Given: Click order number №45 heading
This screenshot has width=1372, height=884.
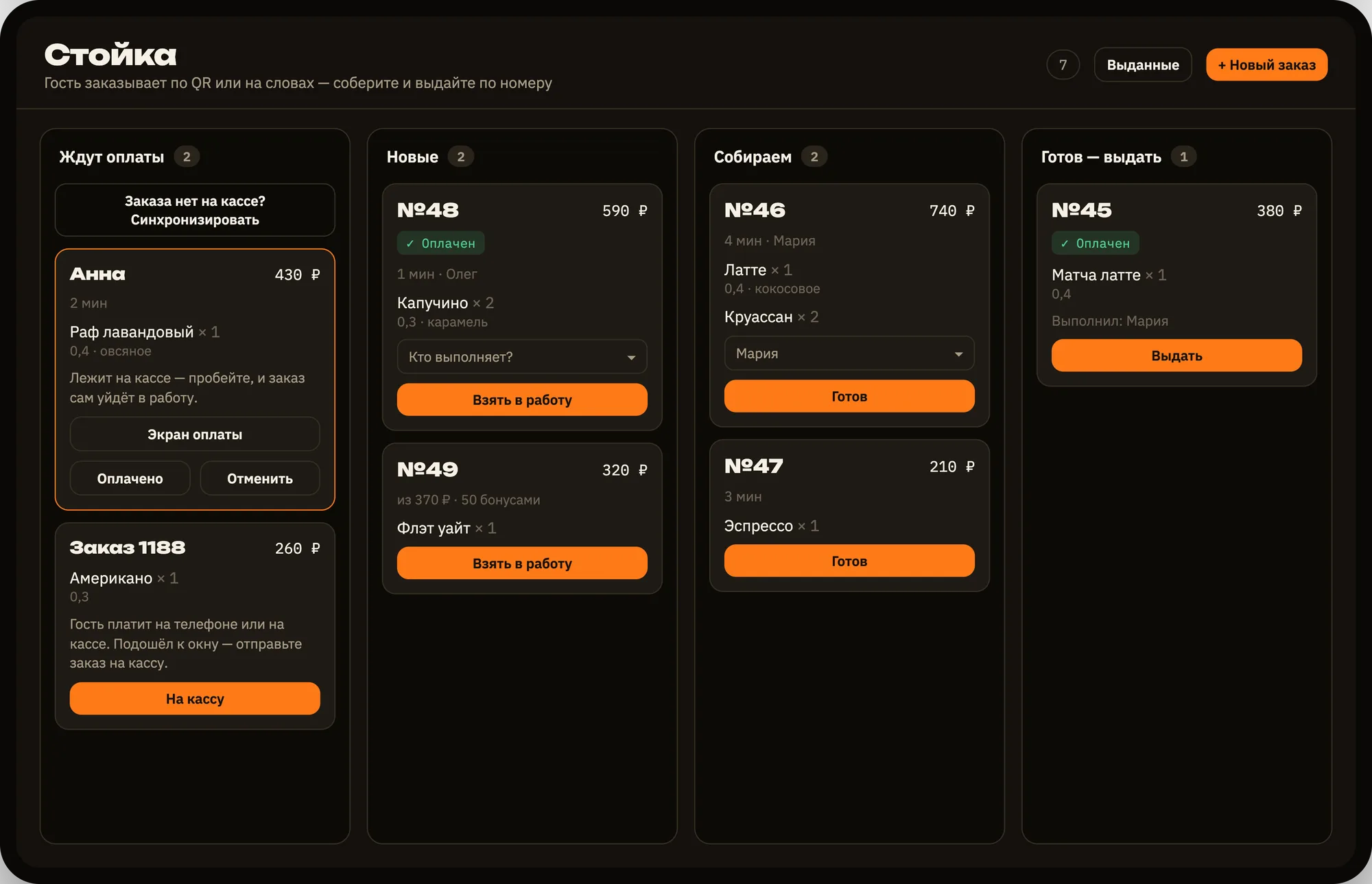Looking at the screenshot, I should click(x=1082, y=210).
